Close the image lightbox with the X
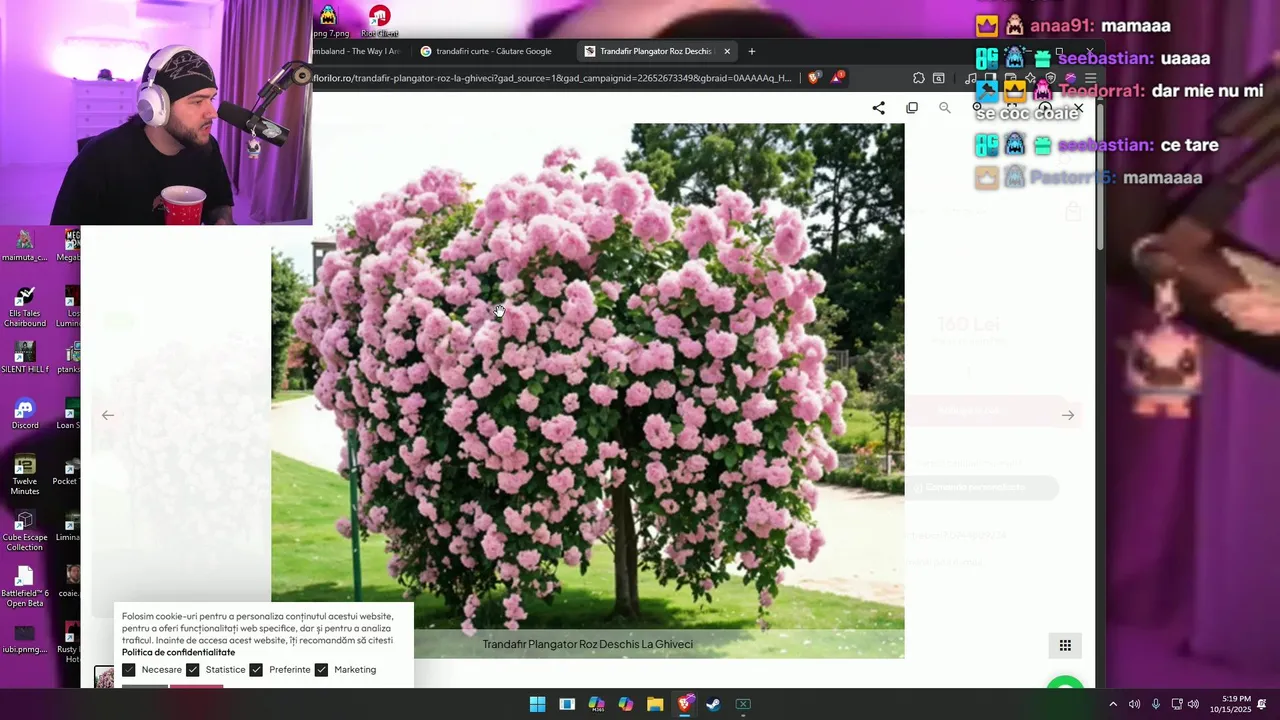 [1078, 108]
